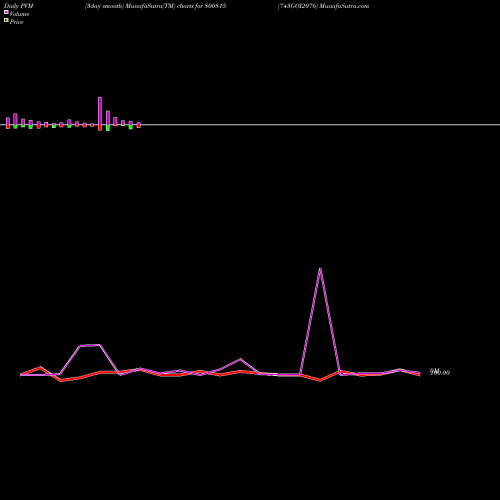Click the Price legend label
This screenshot has width=500, height=500.
16,22
